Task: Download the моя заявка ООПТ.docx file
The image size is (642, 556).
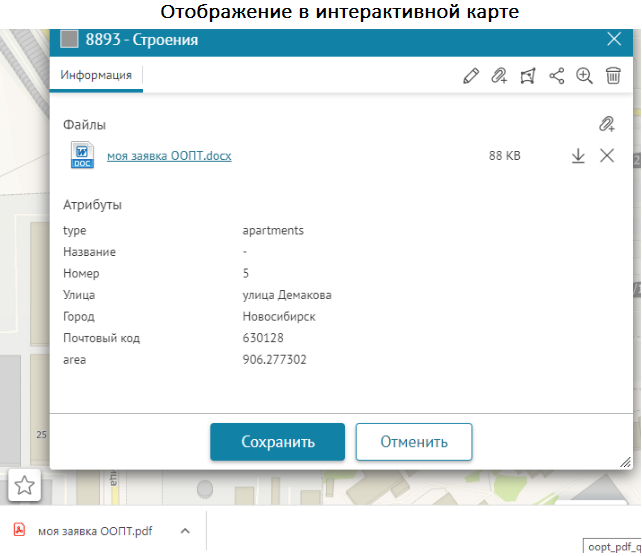Action: click(x=578, y=156)
